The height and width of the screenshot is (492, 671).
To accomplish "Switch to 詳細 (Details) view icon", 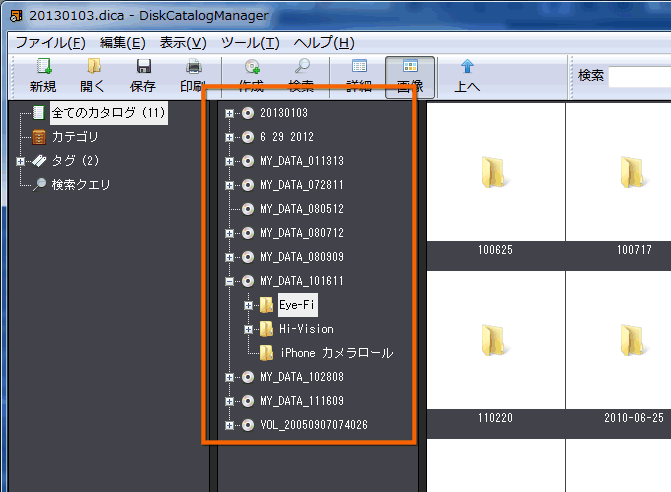I will tap(359, 66).
